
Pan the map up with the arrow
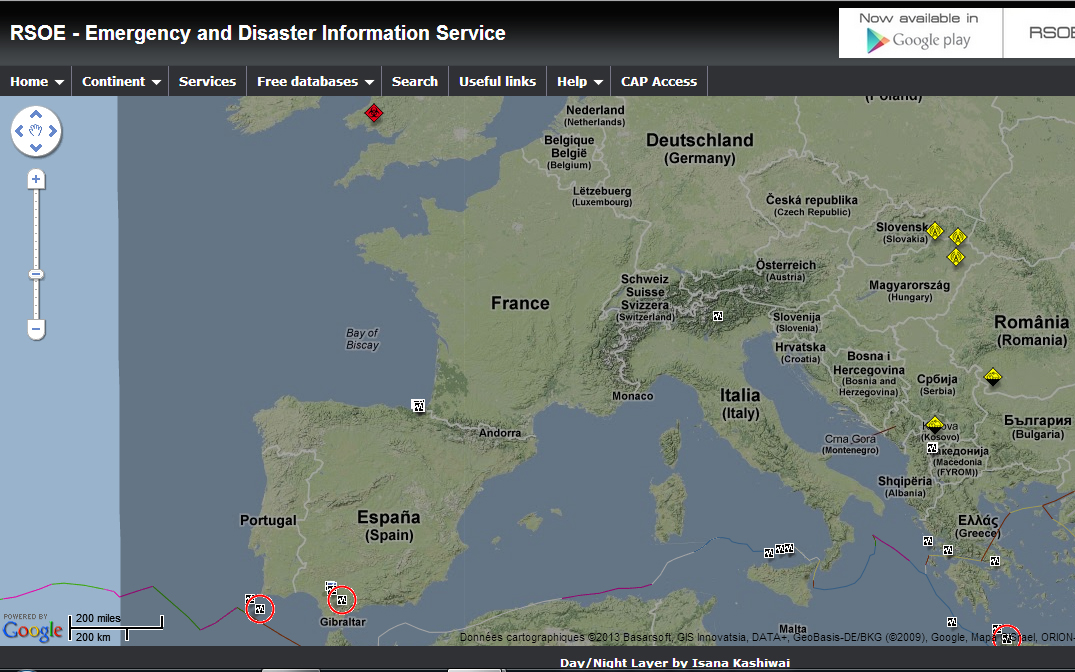click(x=36, y=114)
